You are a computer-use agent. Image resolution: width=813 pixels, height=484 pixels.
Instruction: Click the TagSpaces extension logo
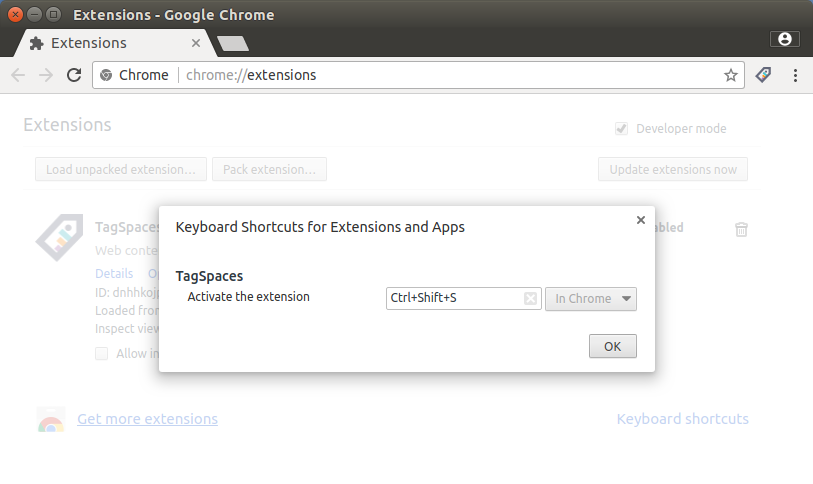pos(59,238)
